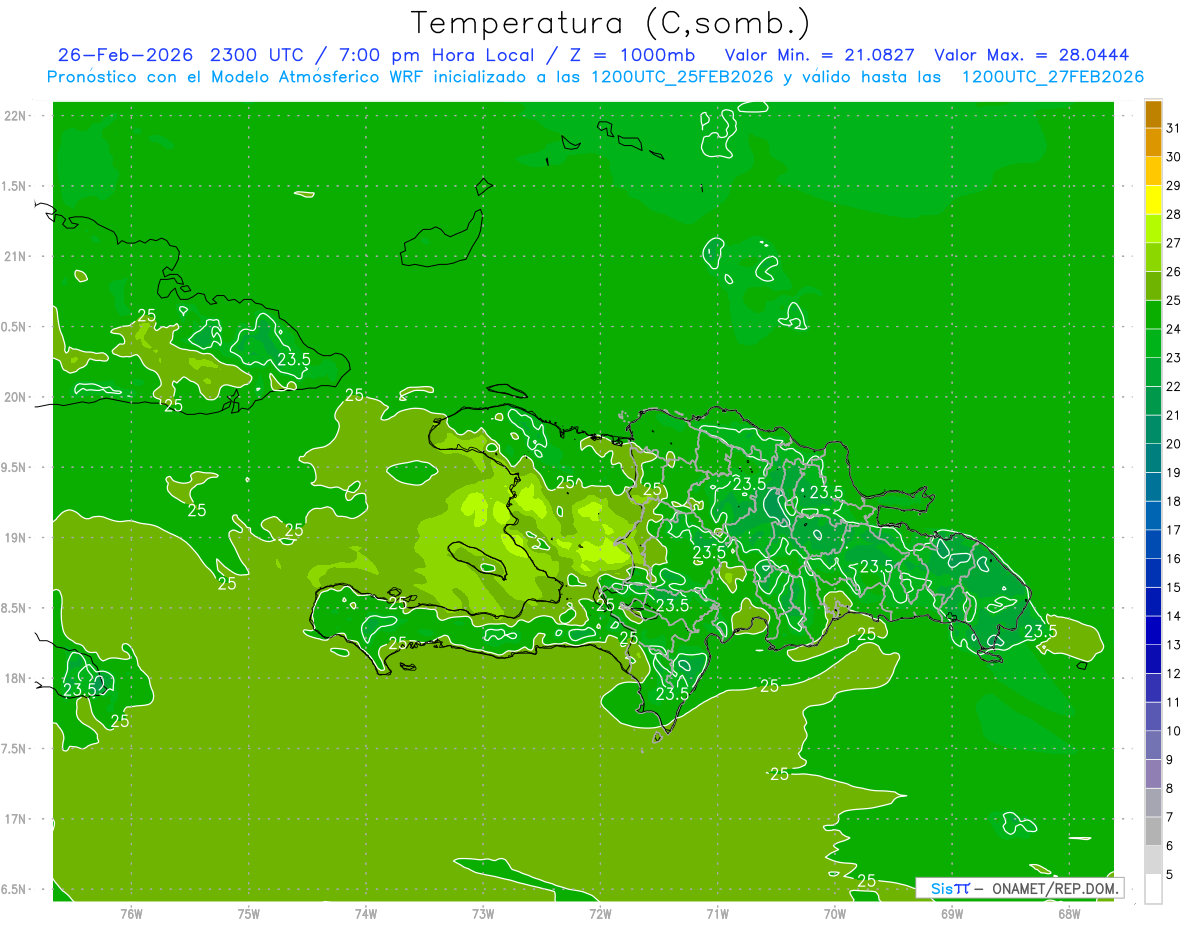Viewport: 1200px width, 927px height.
Task: Click the colorbar legend value '5'
Action: click(x=1169, y=875)
